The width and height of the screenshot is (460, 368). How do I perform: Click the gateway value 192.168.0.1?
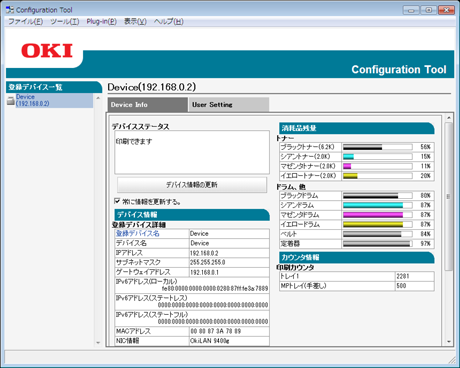[204, 272]
